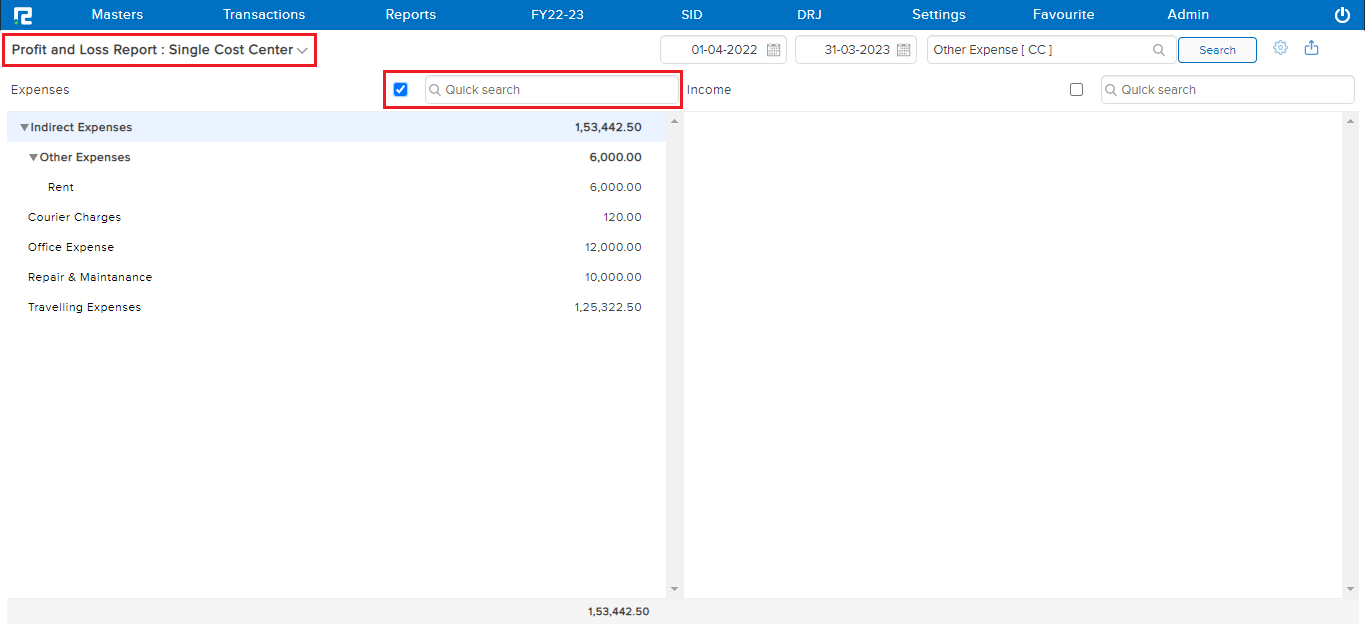Open Profit and Loss Report type dropdown

tap(302, 51)
